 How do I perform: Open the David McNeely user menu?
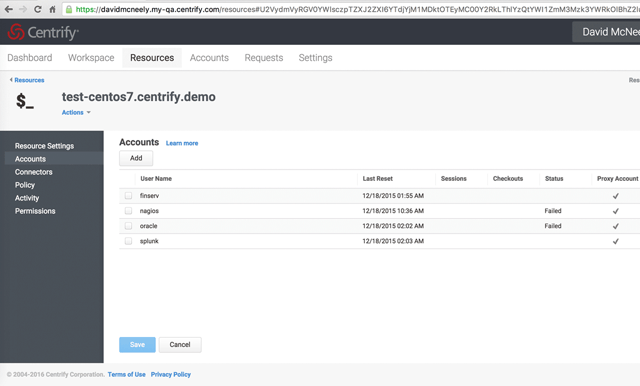pos(606,32)
